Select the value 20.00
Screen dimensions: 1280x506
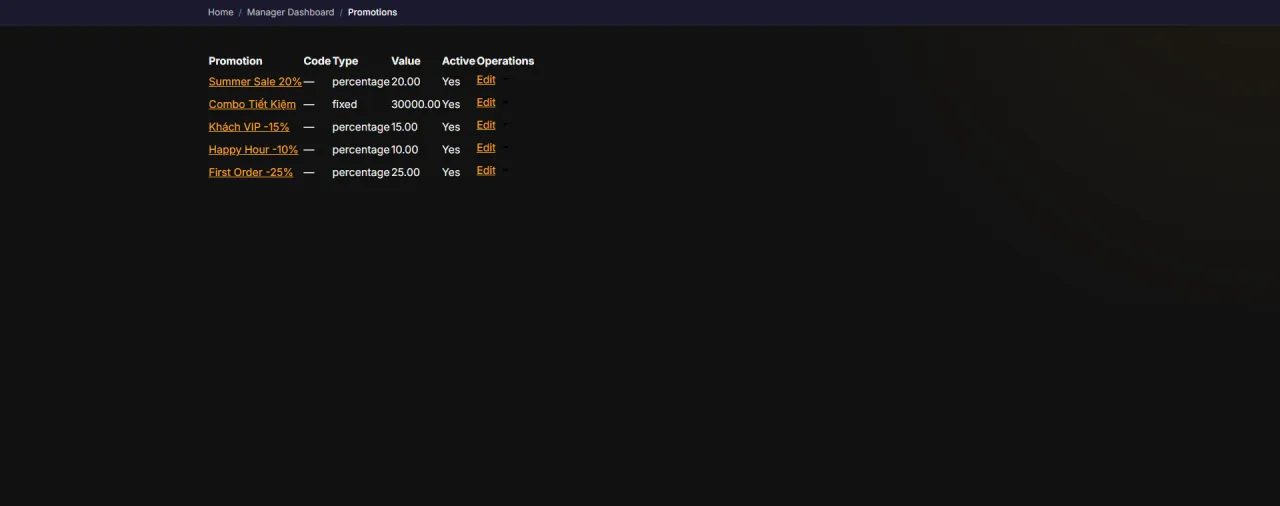406,82
